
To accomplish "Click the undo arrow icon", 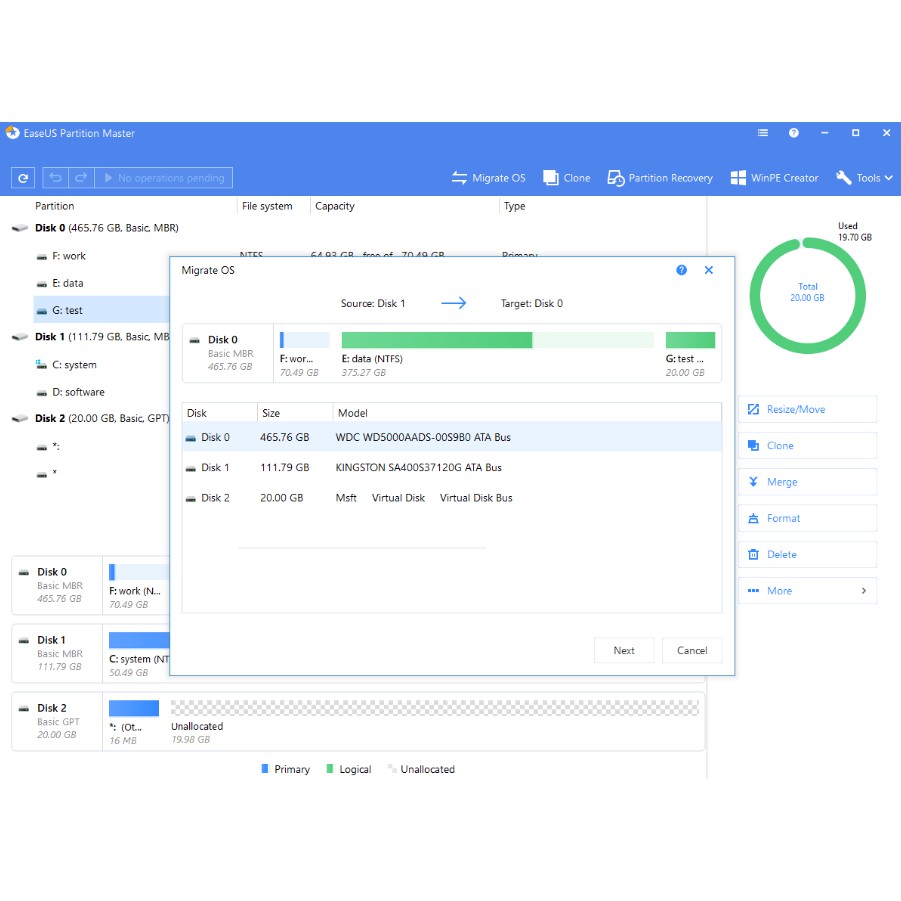I will pos(56,178).
